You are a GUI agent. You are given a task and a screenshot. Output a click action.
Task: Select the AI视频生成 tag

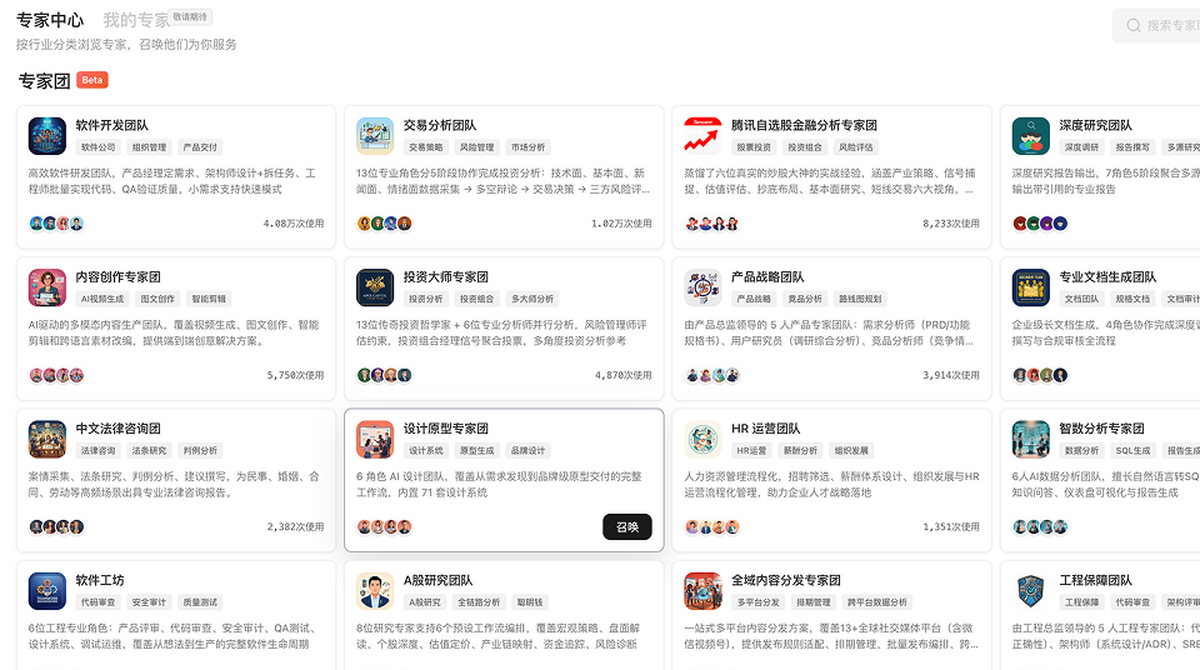tap(102, 299)
